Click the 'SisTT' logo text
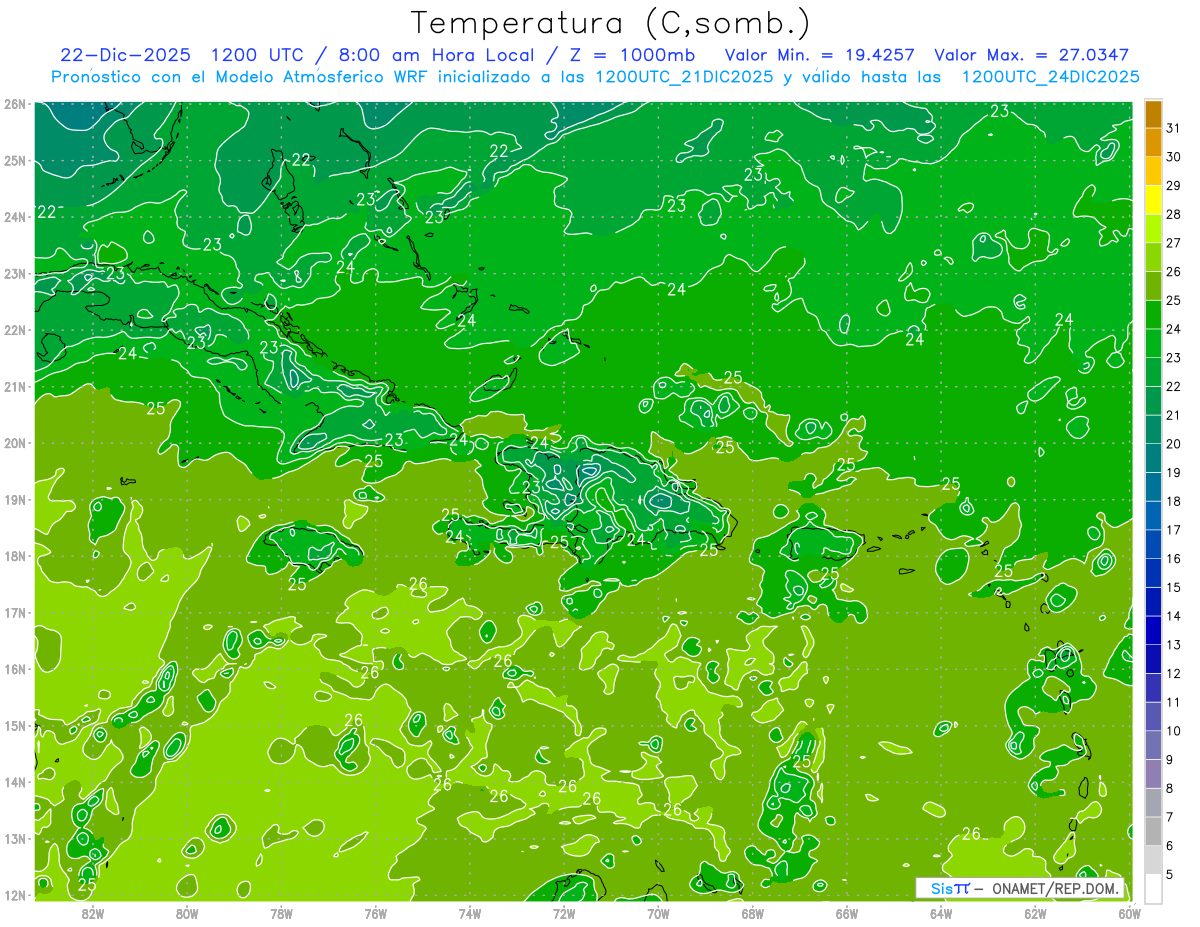 coord(950,888)
